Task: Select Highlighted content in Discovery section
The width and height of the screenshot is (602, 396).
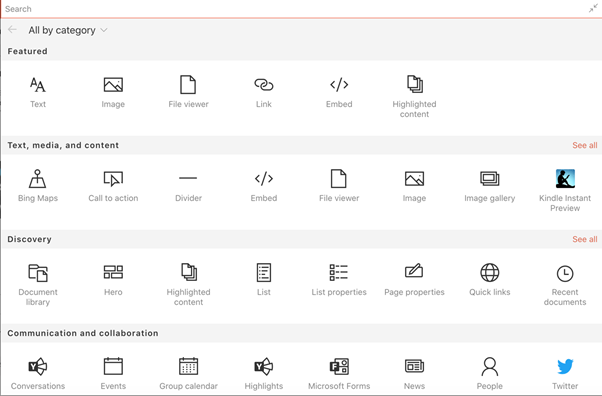Action: coord(188,285)
